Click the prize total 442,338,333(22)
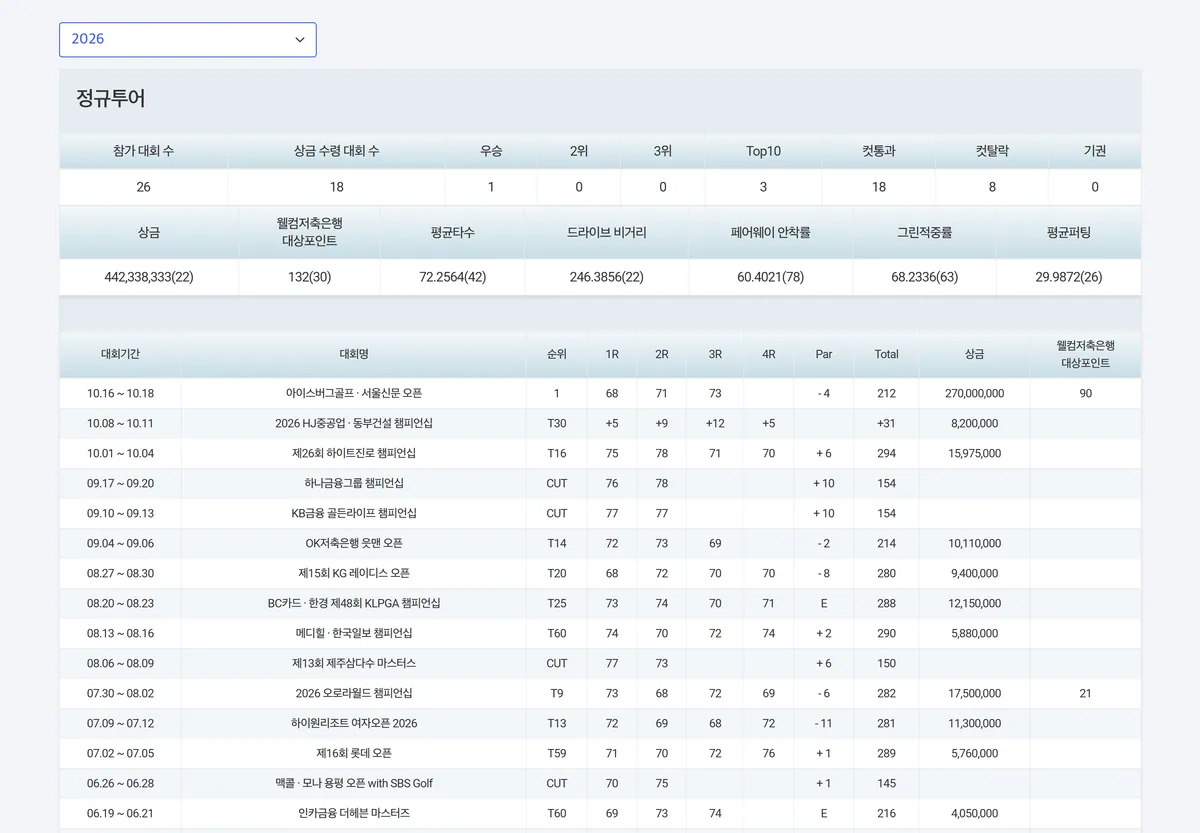 [x=149, y=277]
